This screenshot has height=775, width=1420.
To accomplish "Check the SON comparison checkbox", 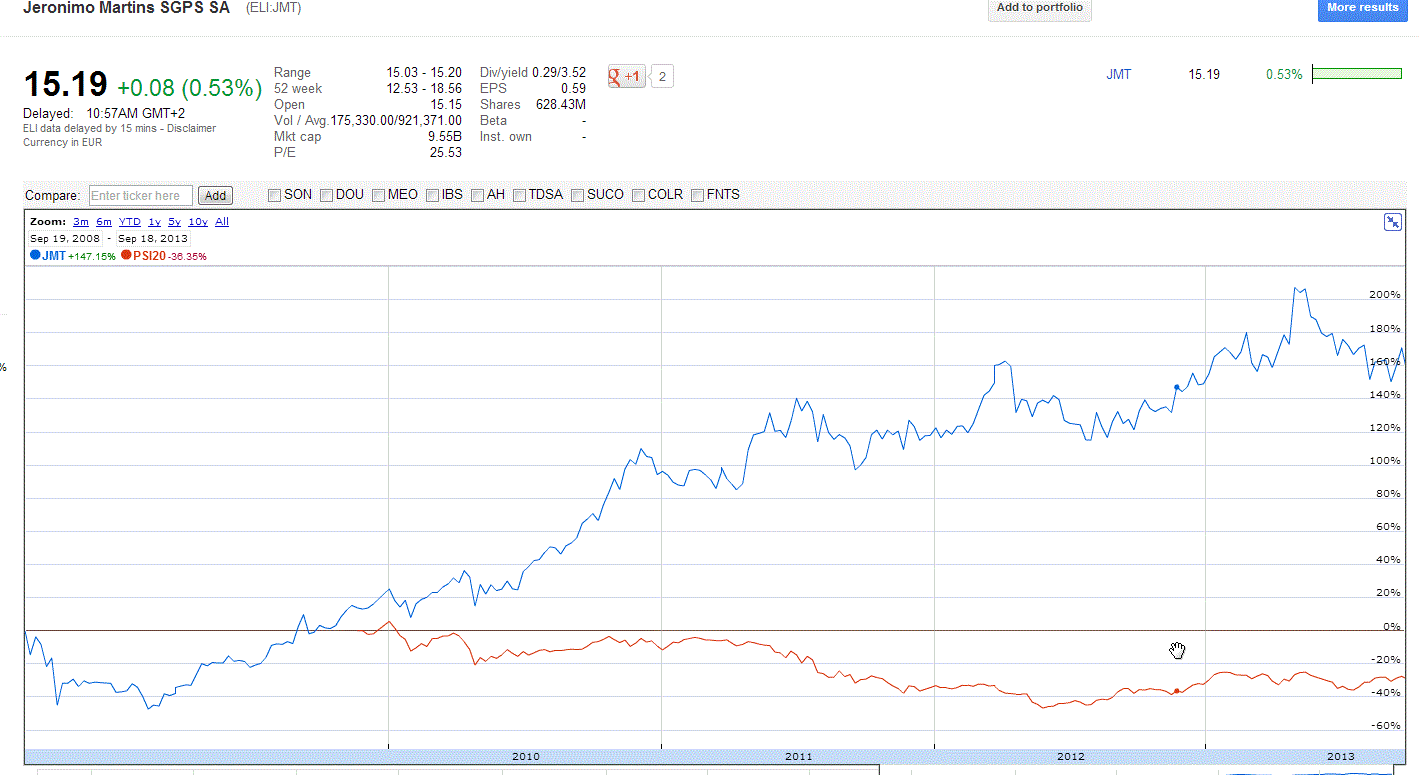I will click(x=275, y=195).
